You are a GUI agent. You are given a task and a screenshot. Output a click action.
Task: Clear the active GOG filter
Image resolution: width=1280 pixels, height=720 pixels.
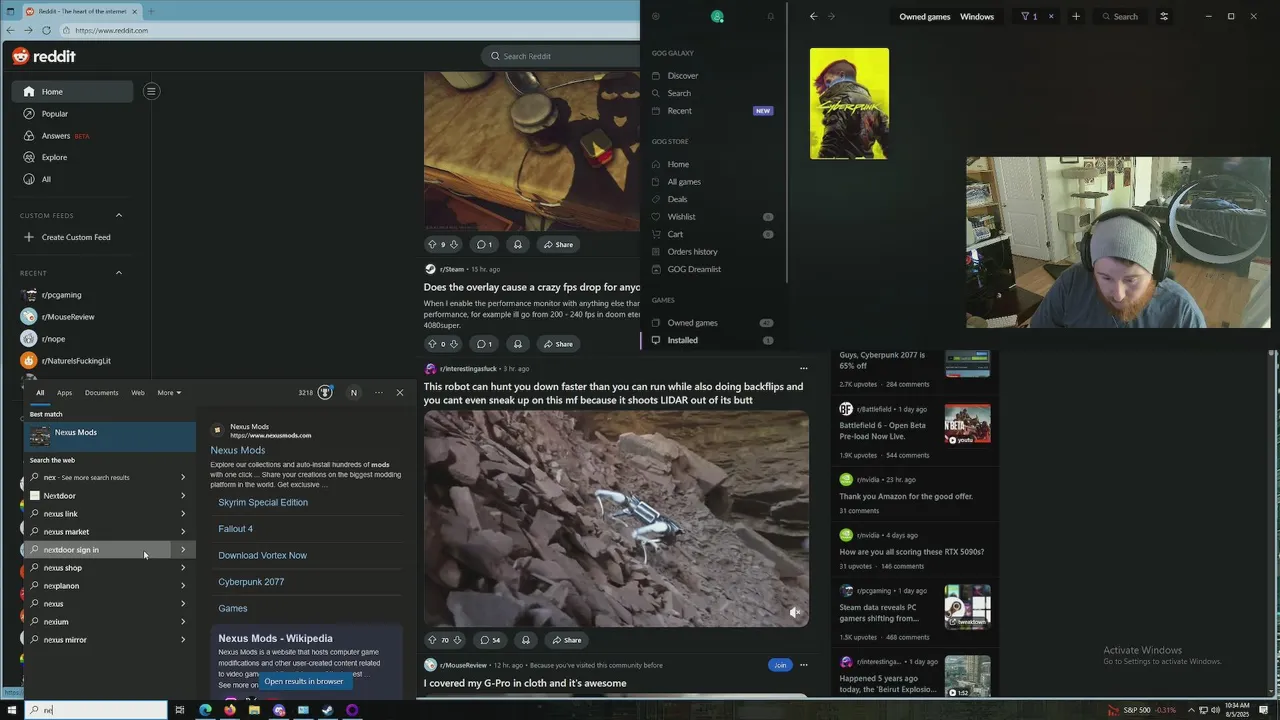tap(1051, 16)
